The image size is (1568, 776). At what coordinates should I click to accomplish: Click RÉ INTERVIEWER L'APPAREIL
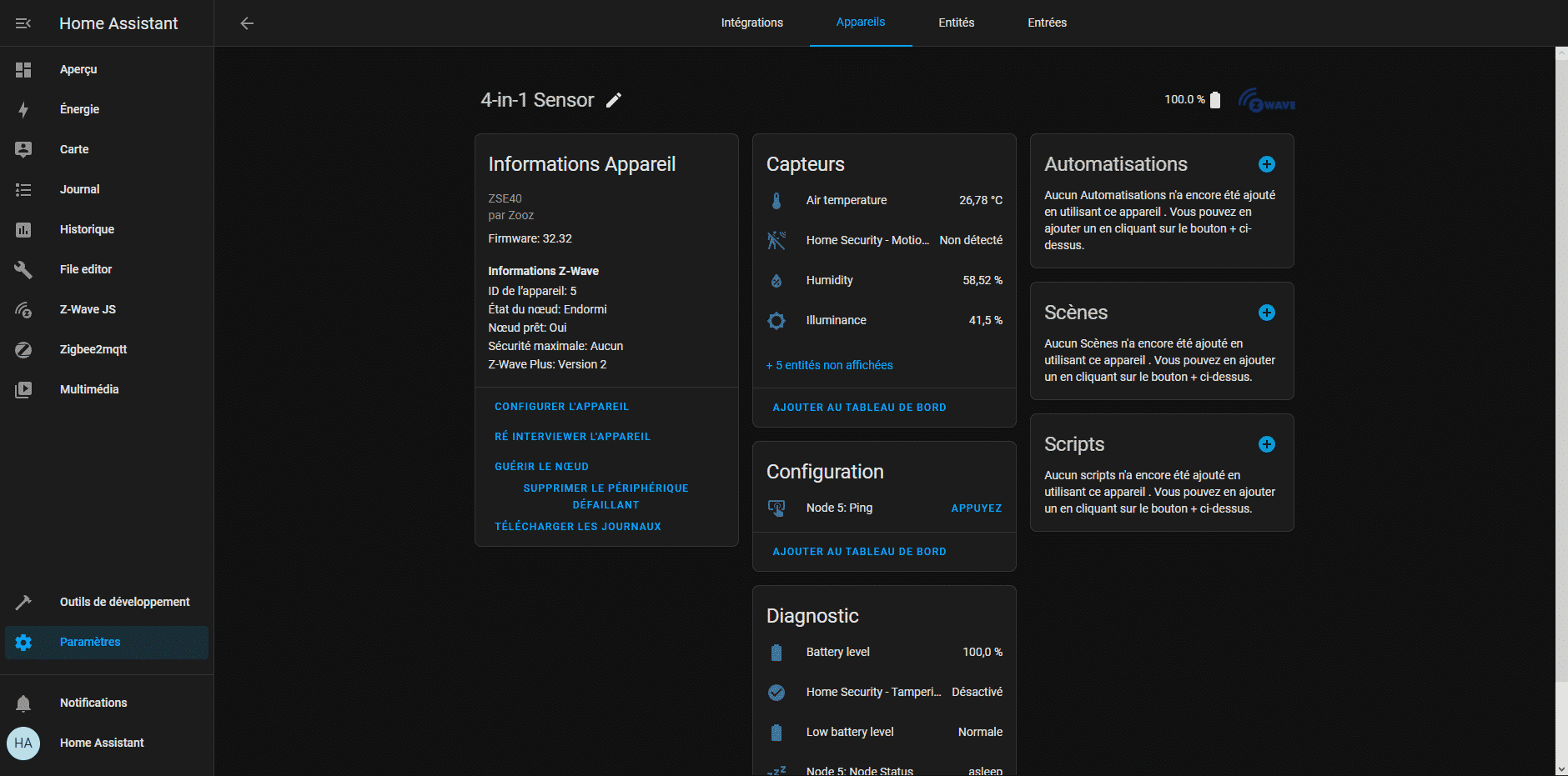pyautogui.click(x=572, y=437)
